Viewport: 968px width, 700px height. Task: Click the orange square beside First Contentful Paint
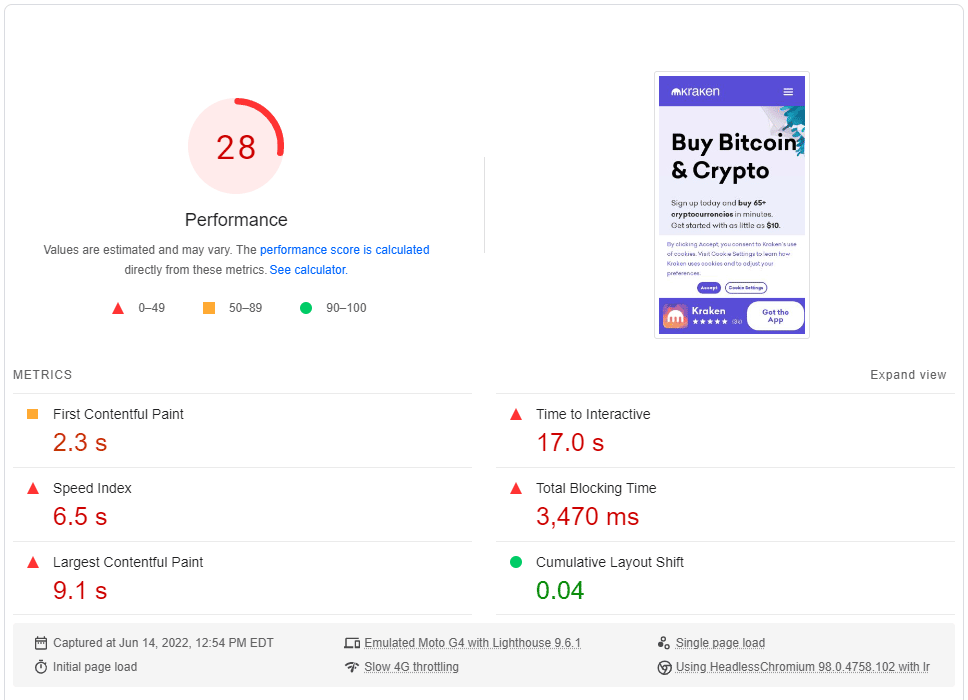click(x=32, y=414)
